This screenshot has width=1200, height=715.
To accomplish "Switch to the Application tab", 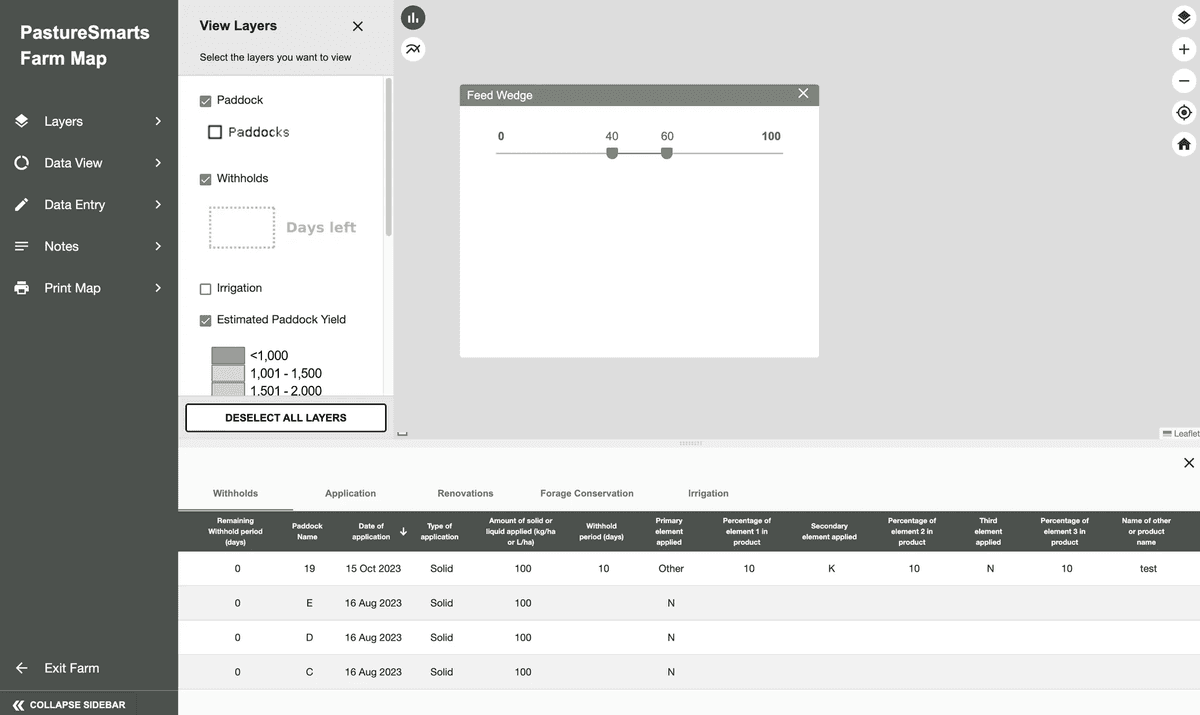I will 350,493.
